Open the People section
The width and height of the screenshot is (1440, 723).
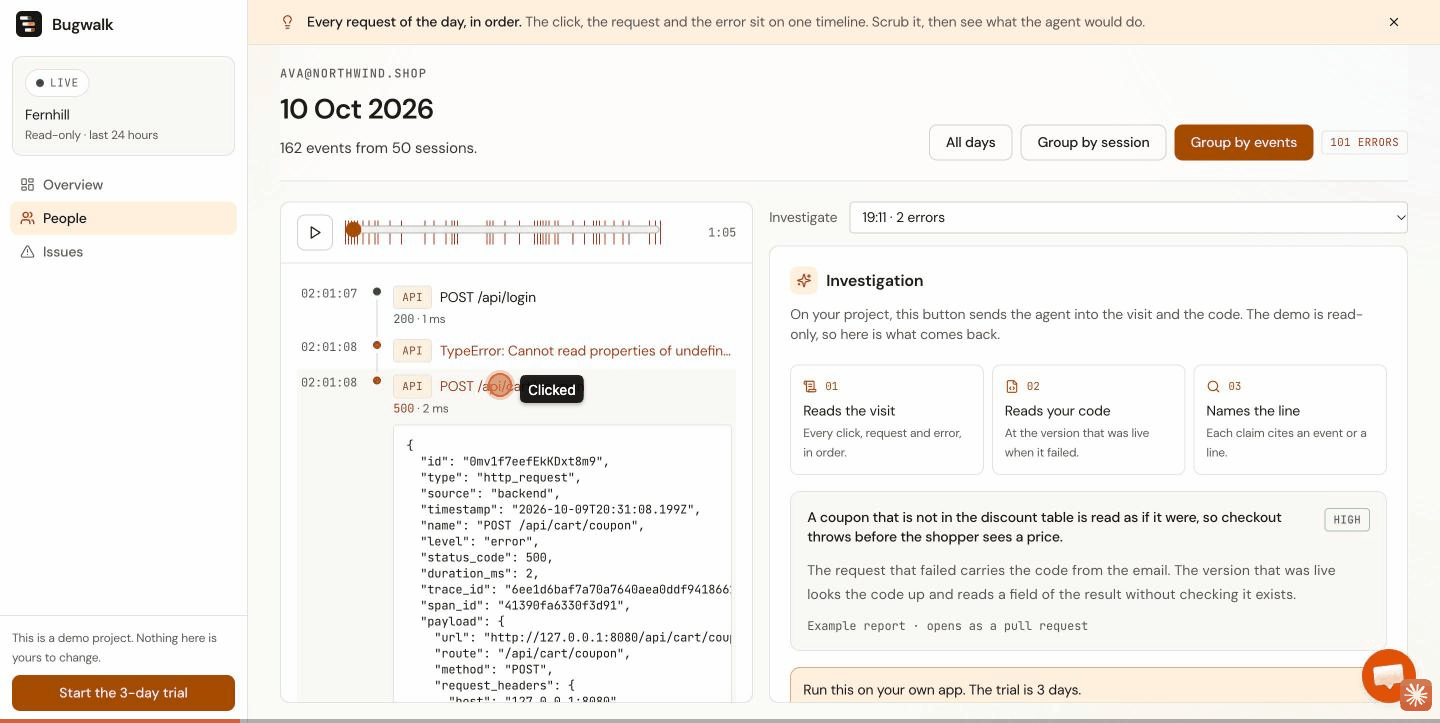click(123, 218)
